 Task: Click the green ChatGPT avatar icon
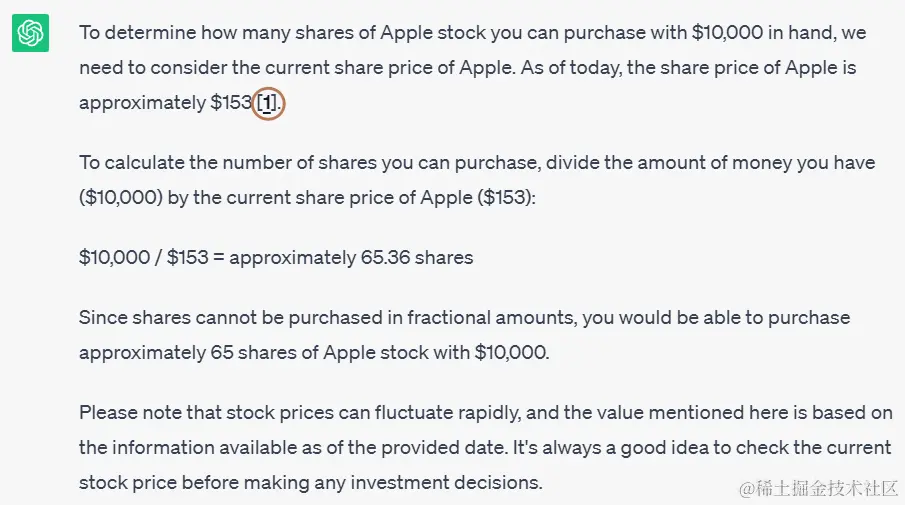[x=31, y=33]
